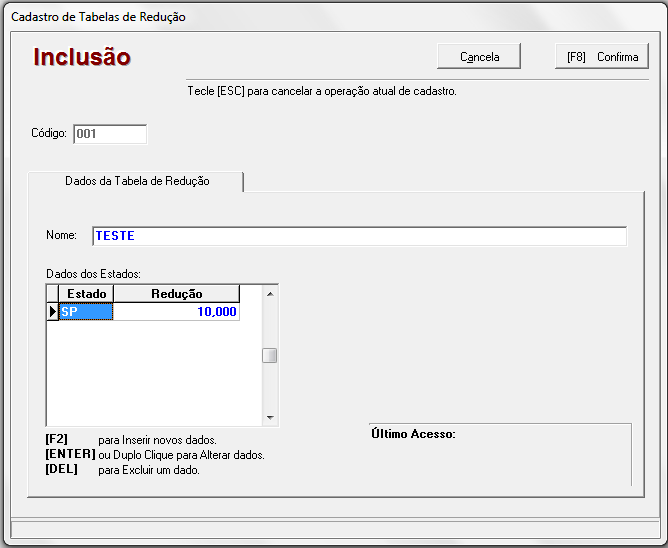Click the Inclusão heading text
This screenshot has width=668, height=548.
[82, 57]
